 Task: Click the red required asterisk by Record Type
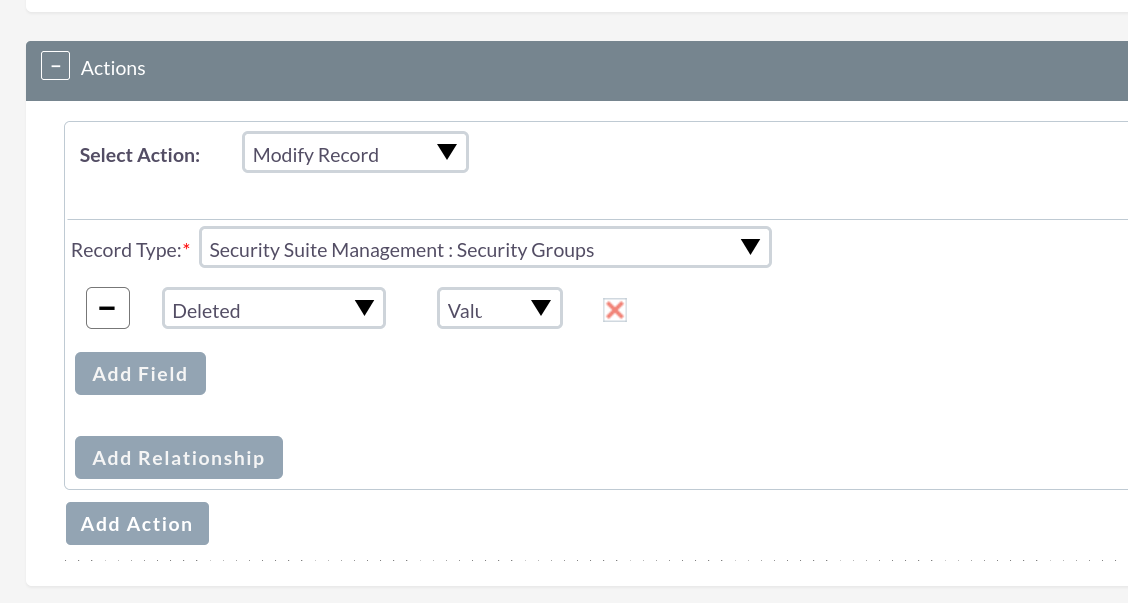point(187,246)
